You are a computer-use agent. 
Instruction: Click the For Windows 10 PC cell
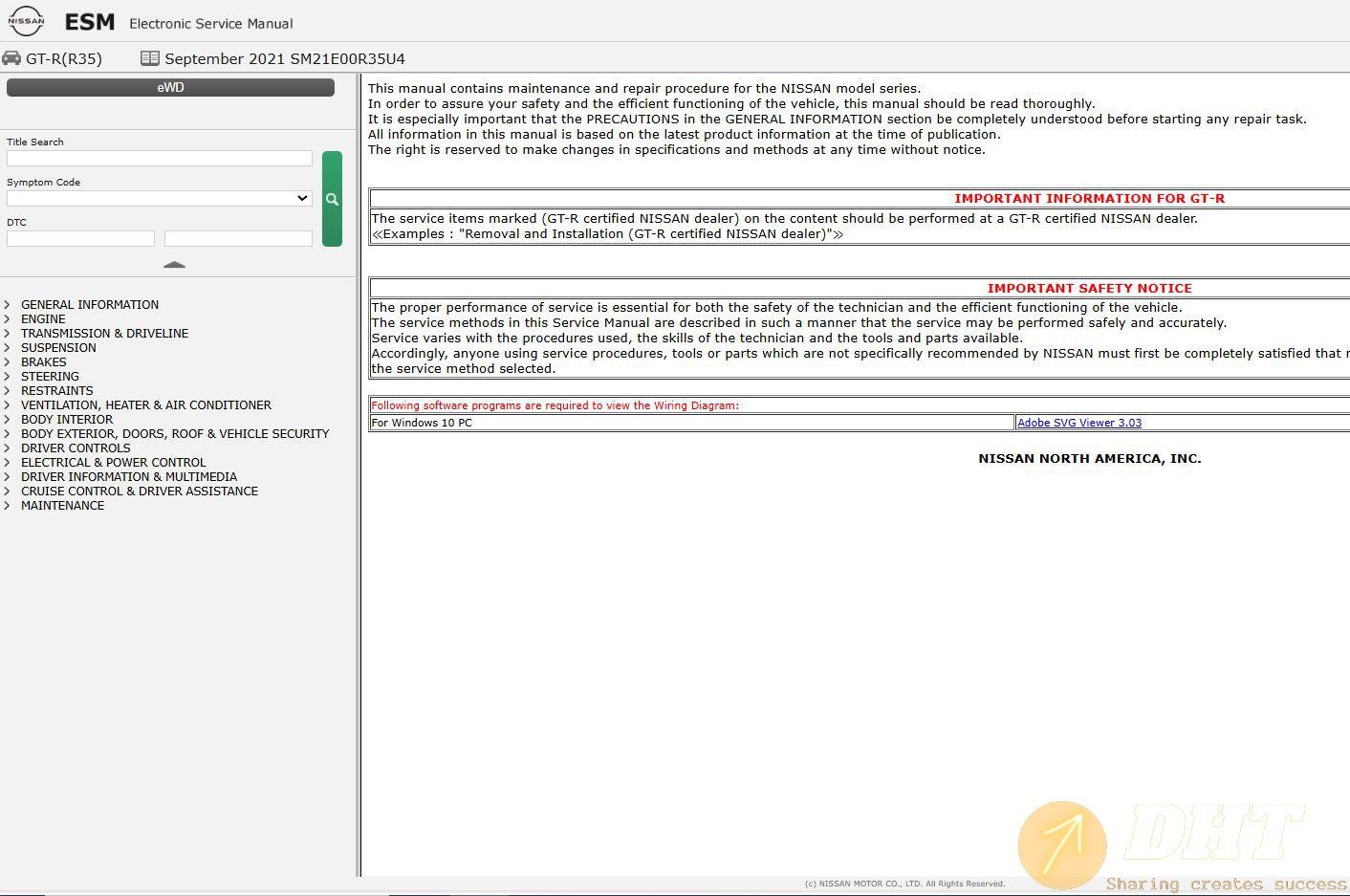(x=692, y=423)
